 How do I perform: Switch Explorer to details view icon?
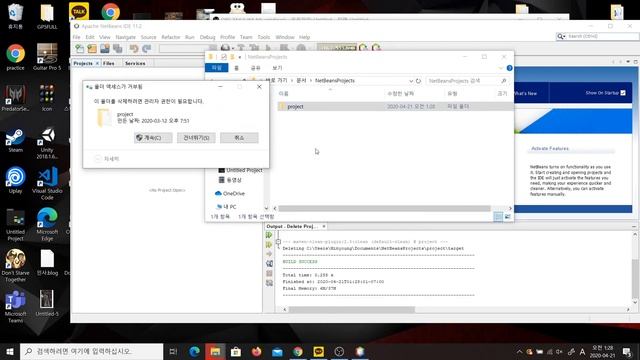click(498, 217)
